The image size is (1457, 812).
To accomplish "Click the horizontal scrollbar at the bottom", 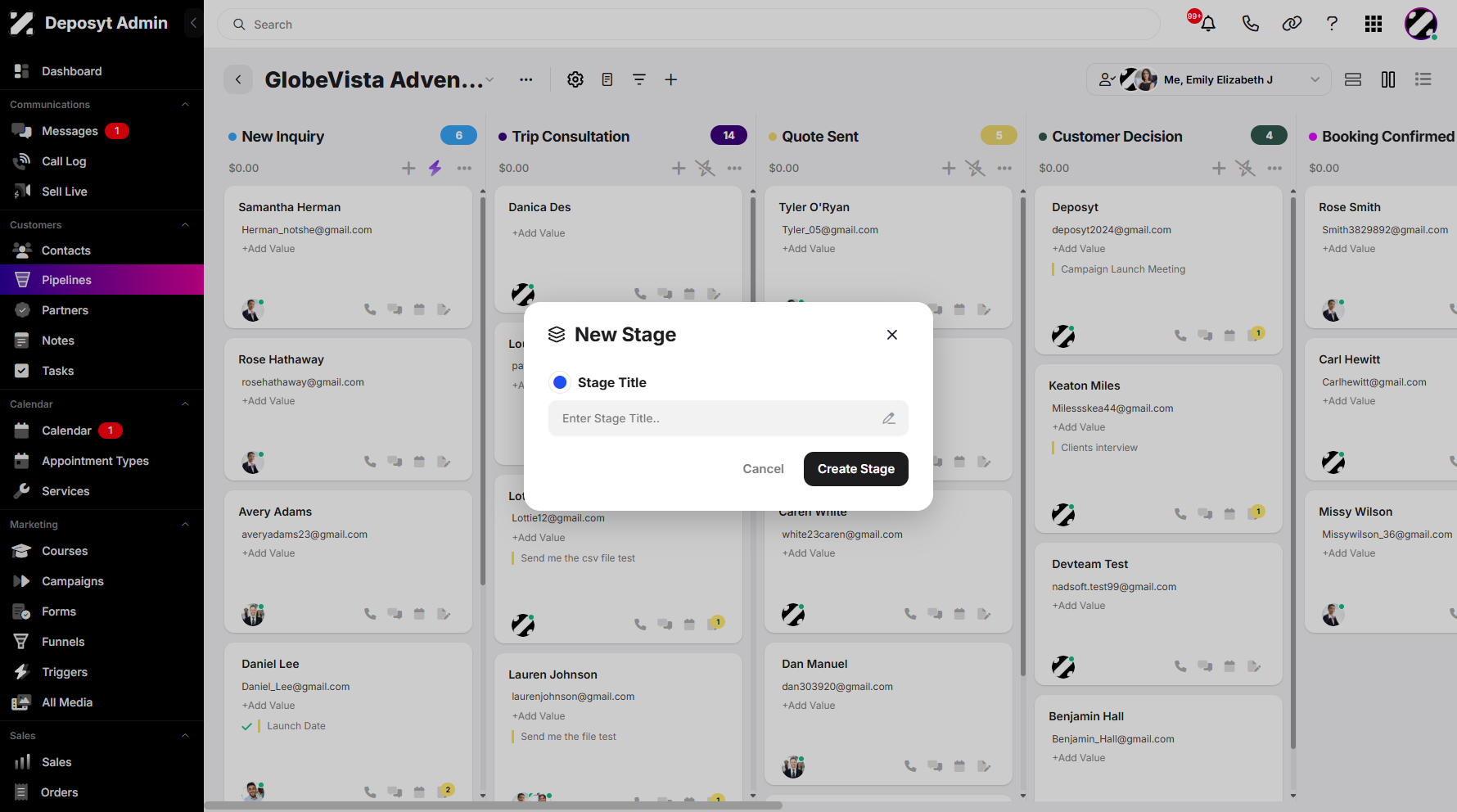I will pyautogui.click(x=494, y=805).
